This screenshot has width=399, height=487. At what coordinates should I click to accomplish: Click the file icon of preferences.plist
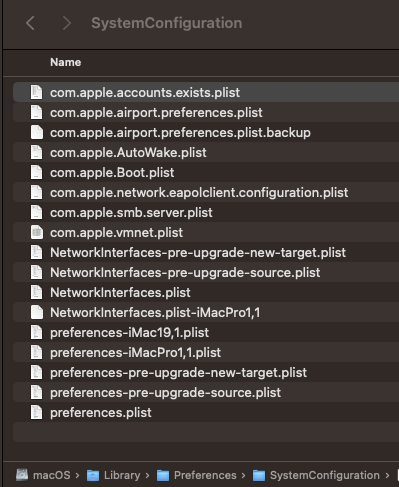[36, 412]
